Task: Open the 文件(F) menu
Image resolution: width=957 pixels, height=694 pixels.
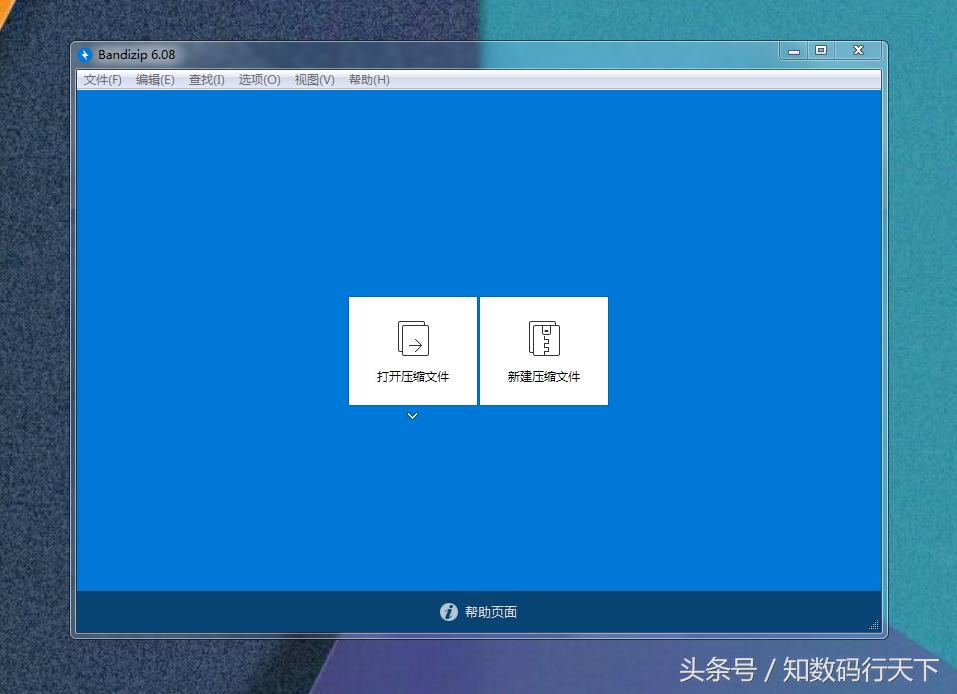Action: [100, 79]
